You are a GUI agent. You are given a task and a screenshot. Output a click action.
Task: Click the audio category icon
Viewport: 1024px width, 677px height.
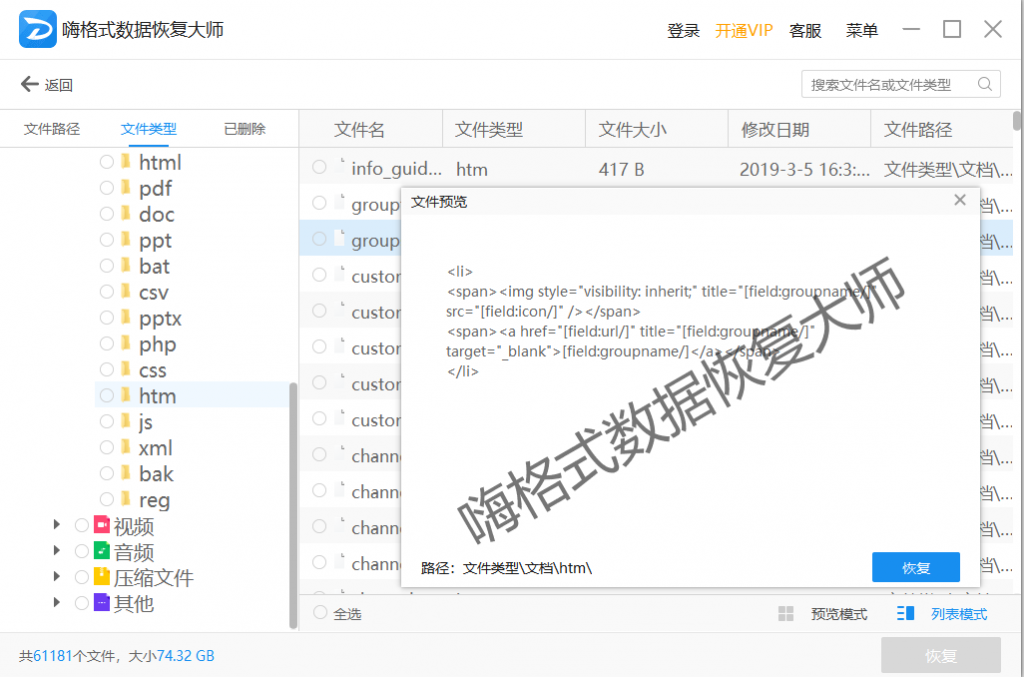[x=102, y=551]
